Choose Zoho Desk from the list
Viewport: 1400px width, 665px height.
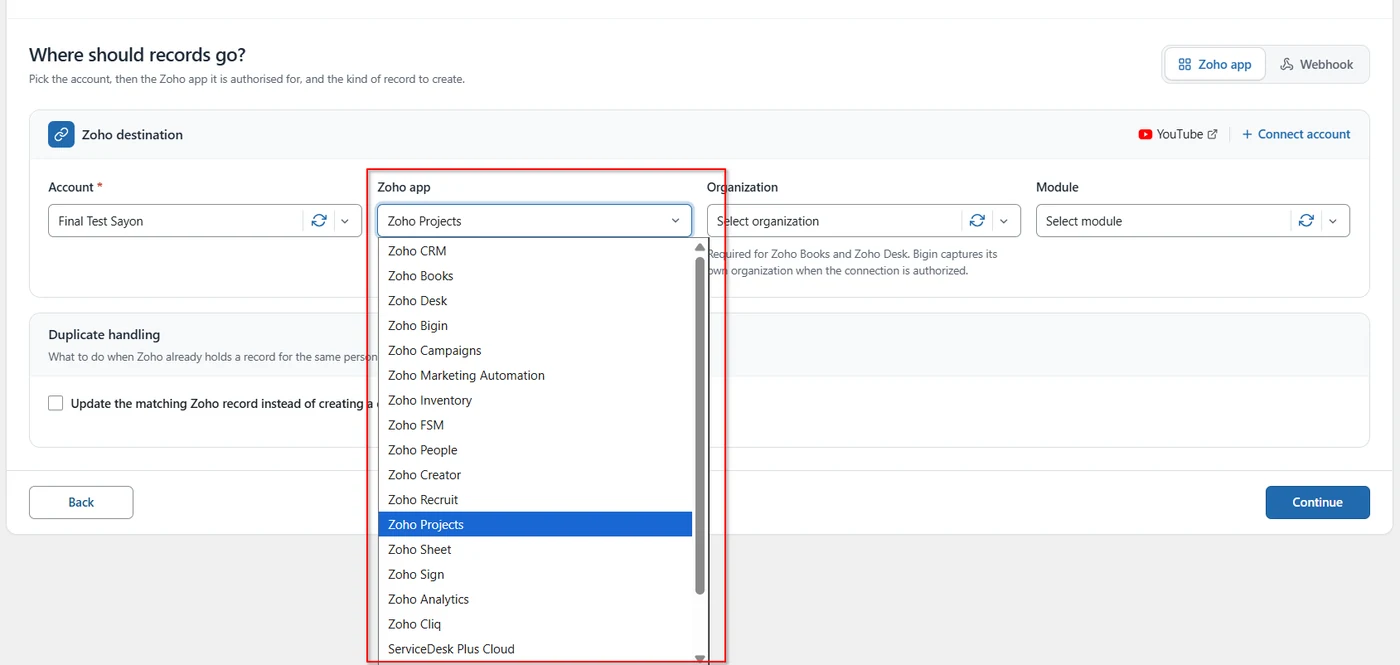pyautogui.click(x=535, y=301)
